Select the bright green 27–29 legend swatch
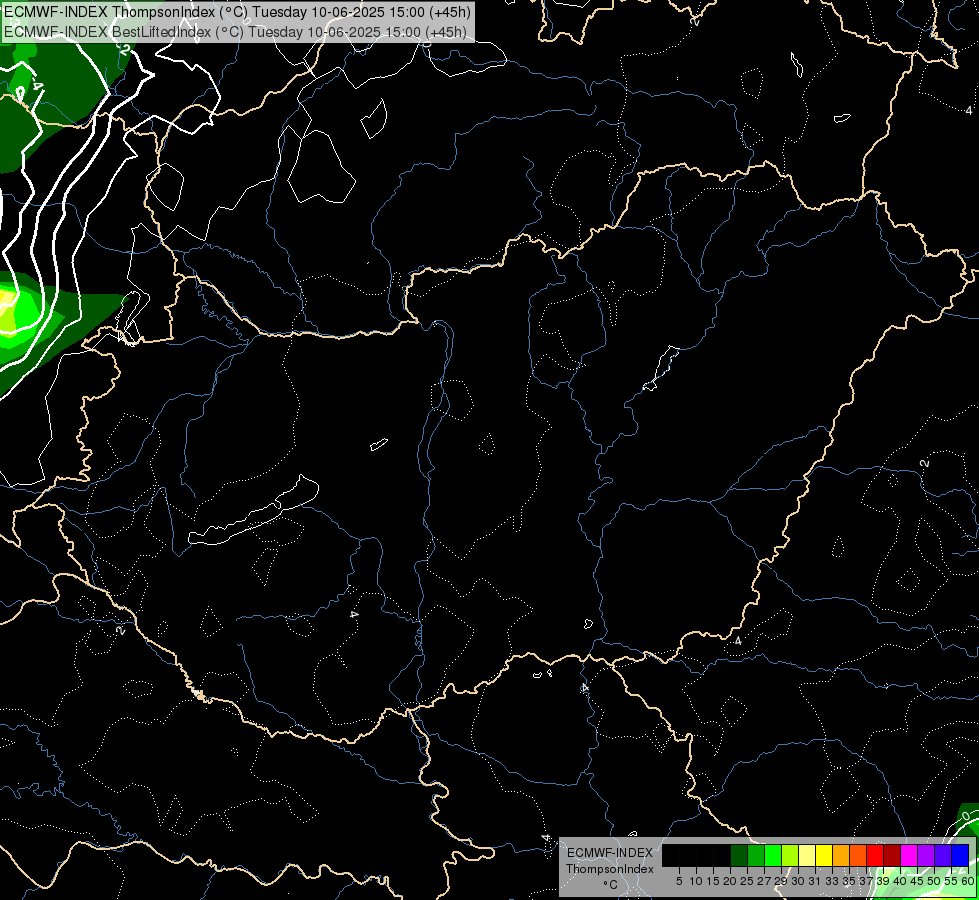This screenshot has height=900, width=979. (x=773, y=855)
